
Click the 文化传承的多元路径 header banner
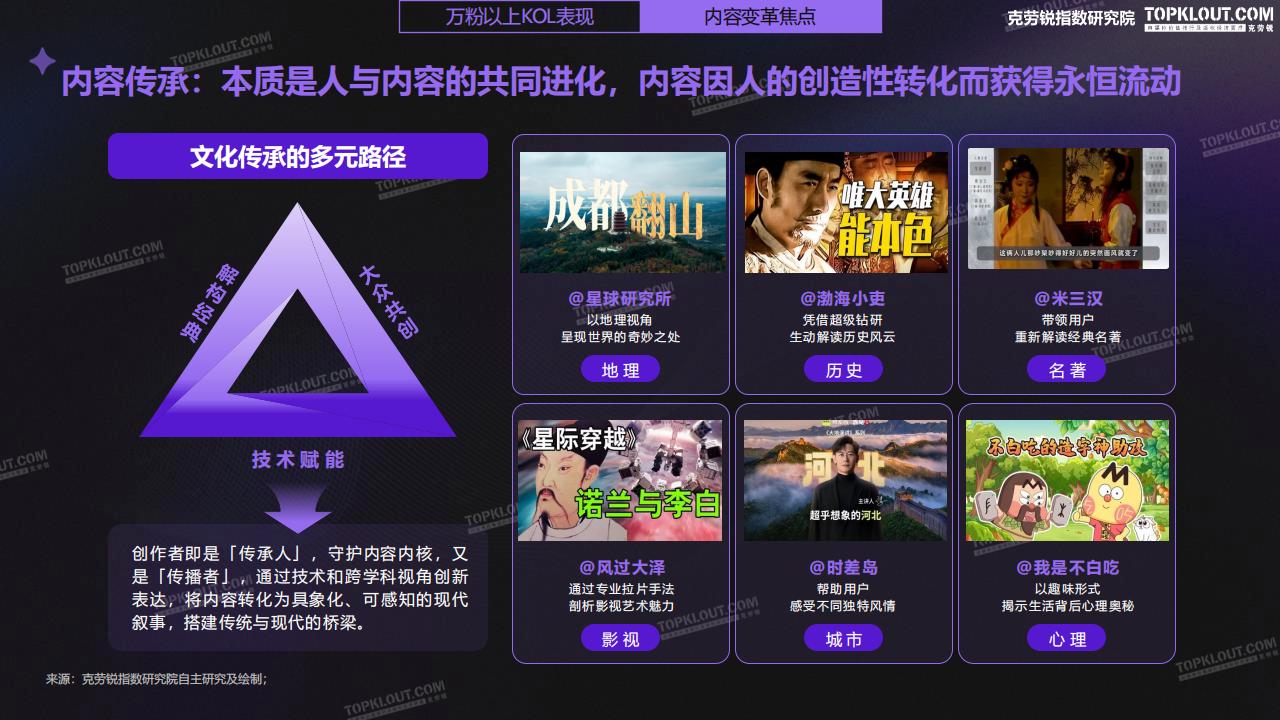click(298, 156)
